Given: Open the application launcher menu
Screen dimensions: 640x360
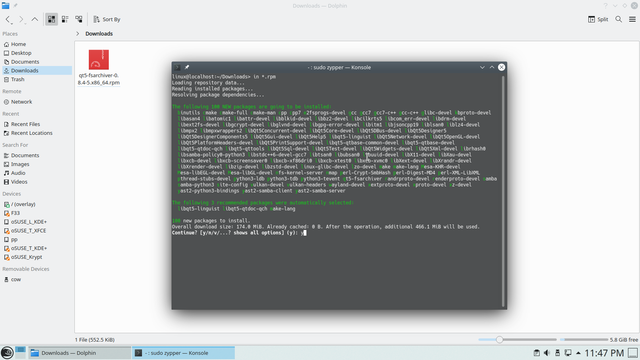Looking at the screenshot, I should [7, 353].
